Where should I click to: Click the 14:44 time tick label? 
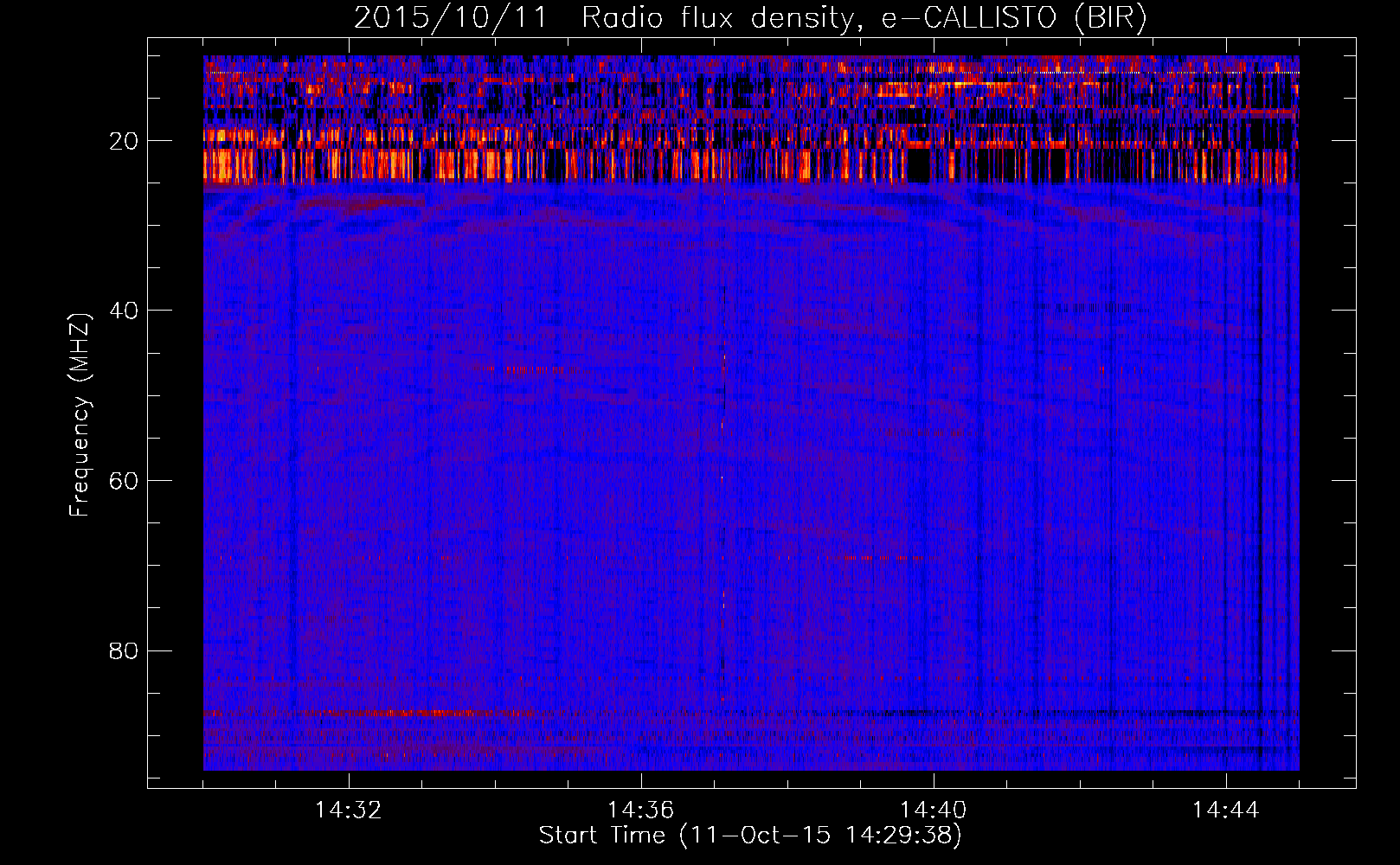[1225, 811]
